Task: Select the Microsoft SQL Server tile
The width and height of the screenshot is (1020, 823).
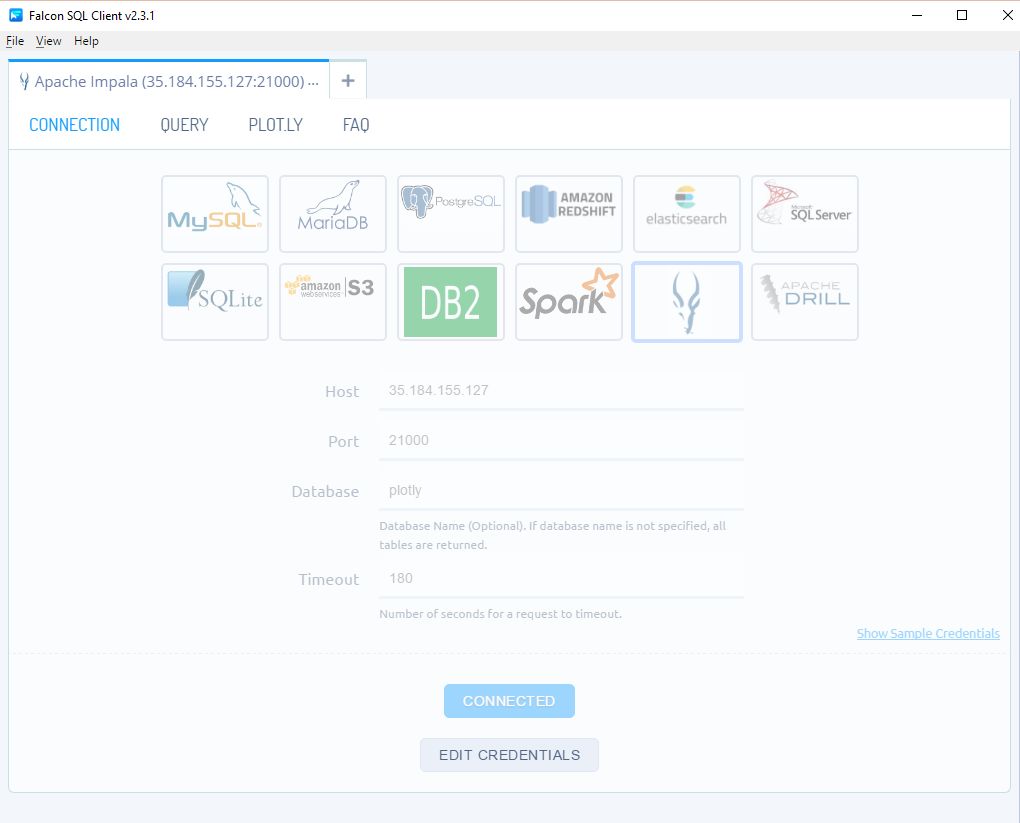Action: coord(805,213)
